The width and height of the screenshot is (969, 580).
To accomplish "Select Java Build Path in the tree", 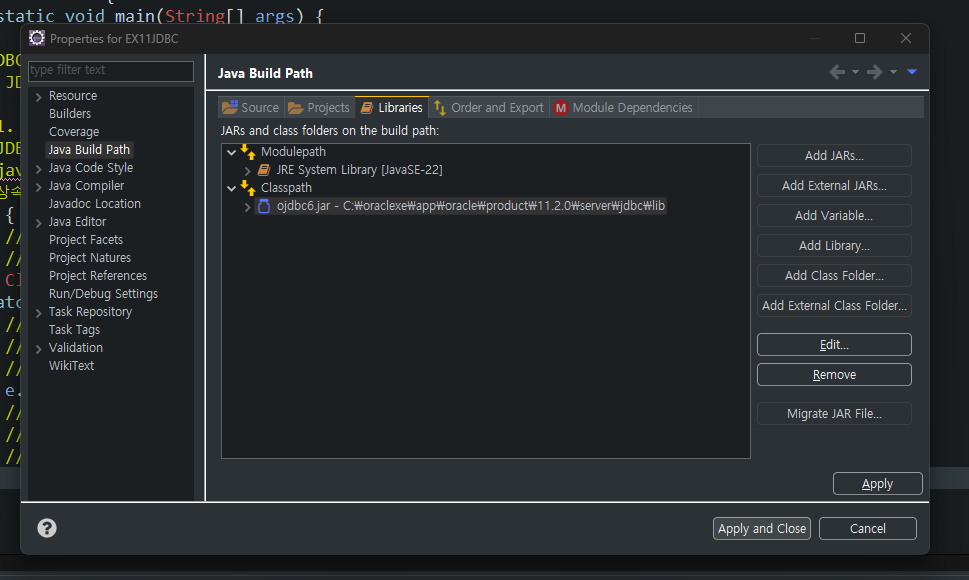I will point(89,149).
